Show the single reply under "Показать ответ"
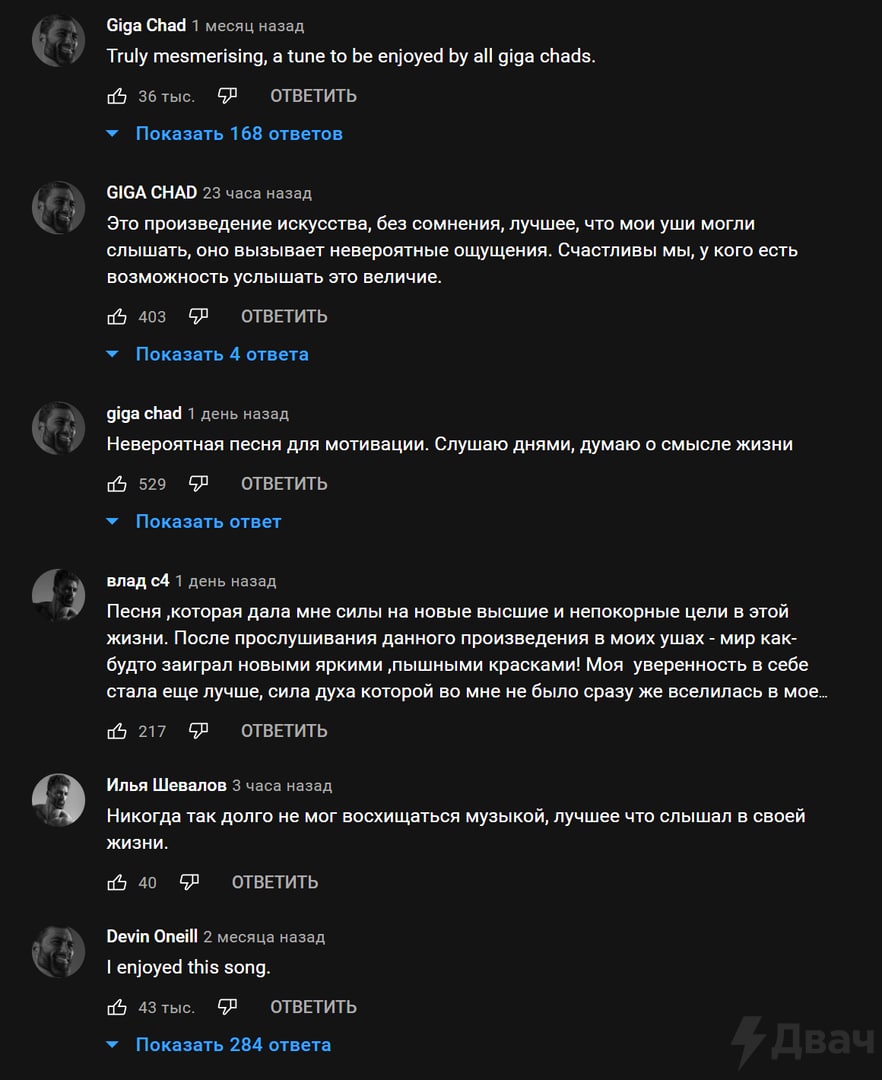882x1080 pixels. coord(208,522)
